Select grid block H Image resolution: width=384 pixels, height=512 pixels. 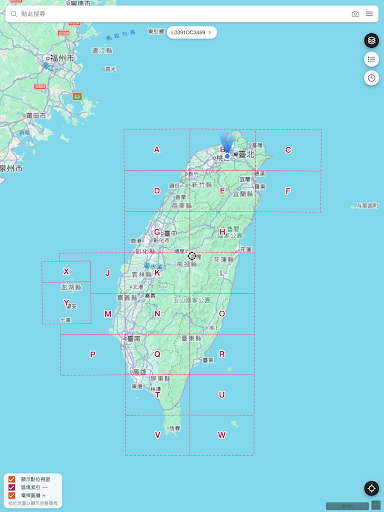tap(222, 232)
